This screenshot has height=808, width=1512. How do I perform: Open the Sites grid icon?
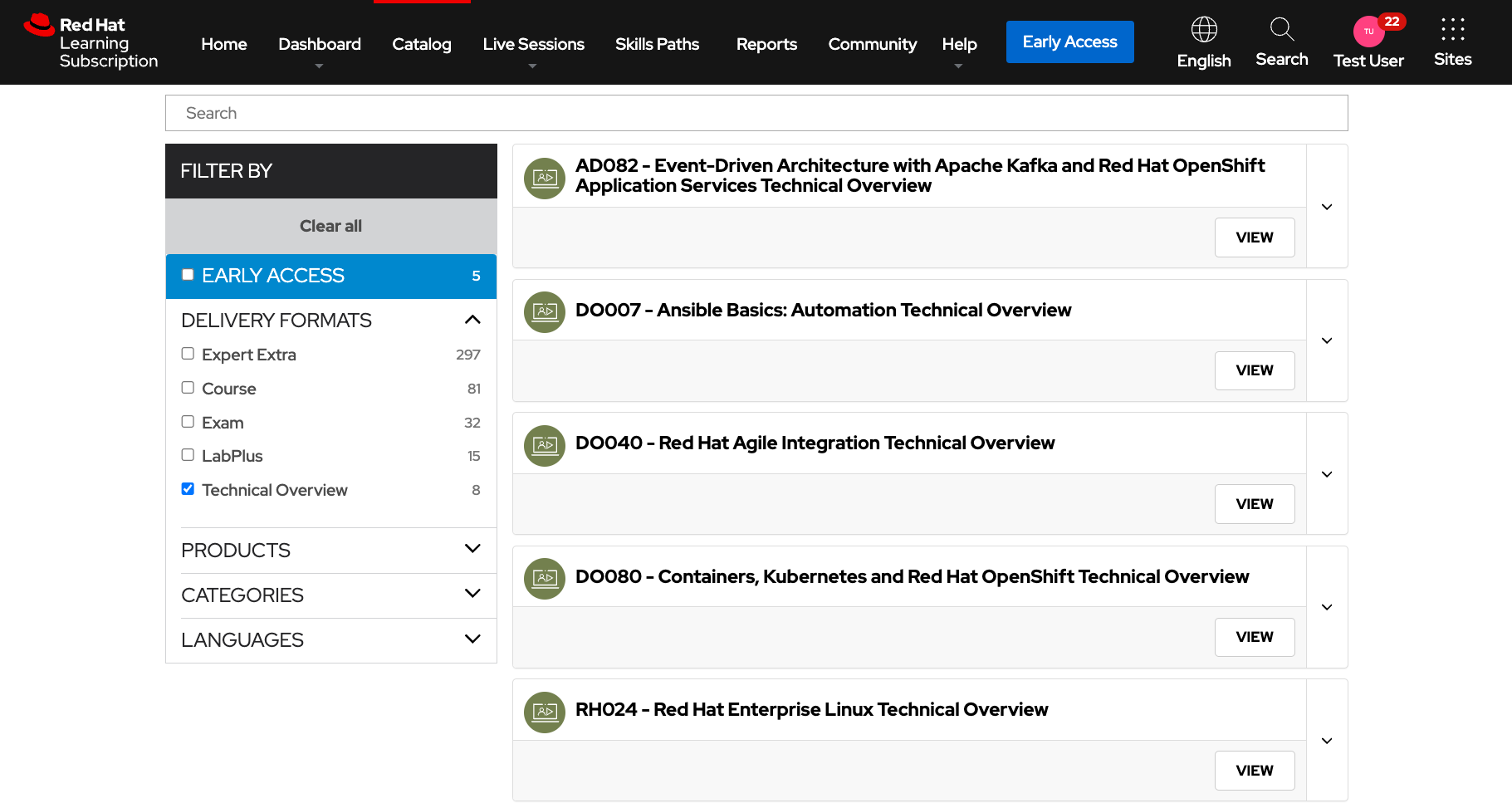tap(1452, 30)
